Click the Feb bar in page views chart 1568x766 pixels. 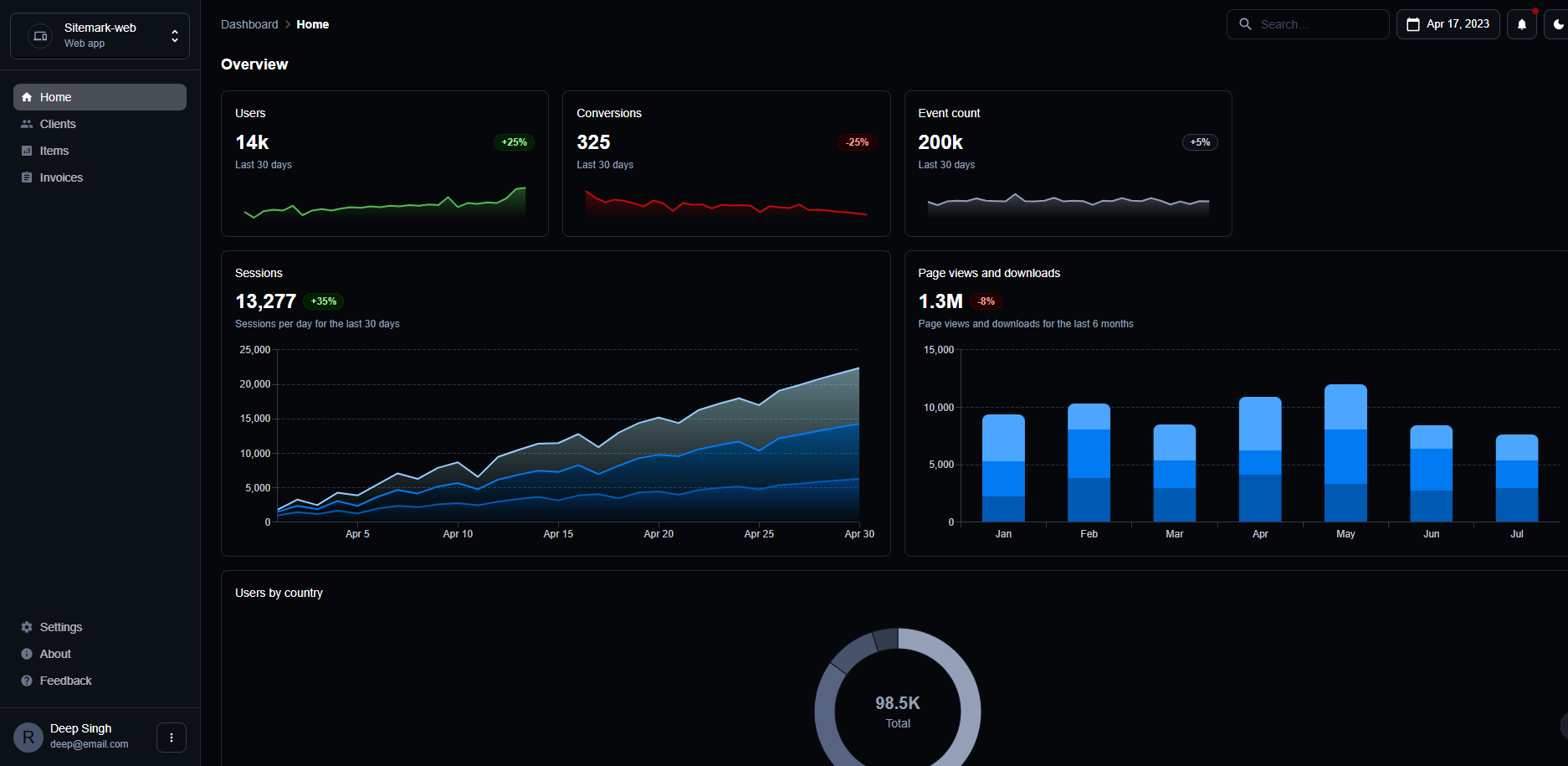[1089, 463]
